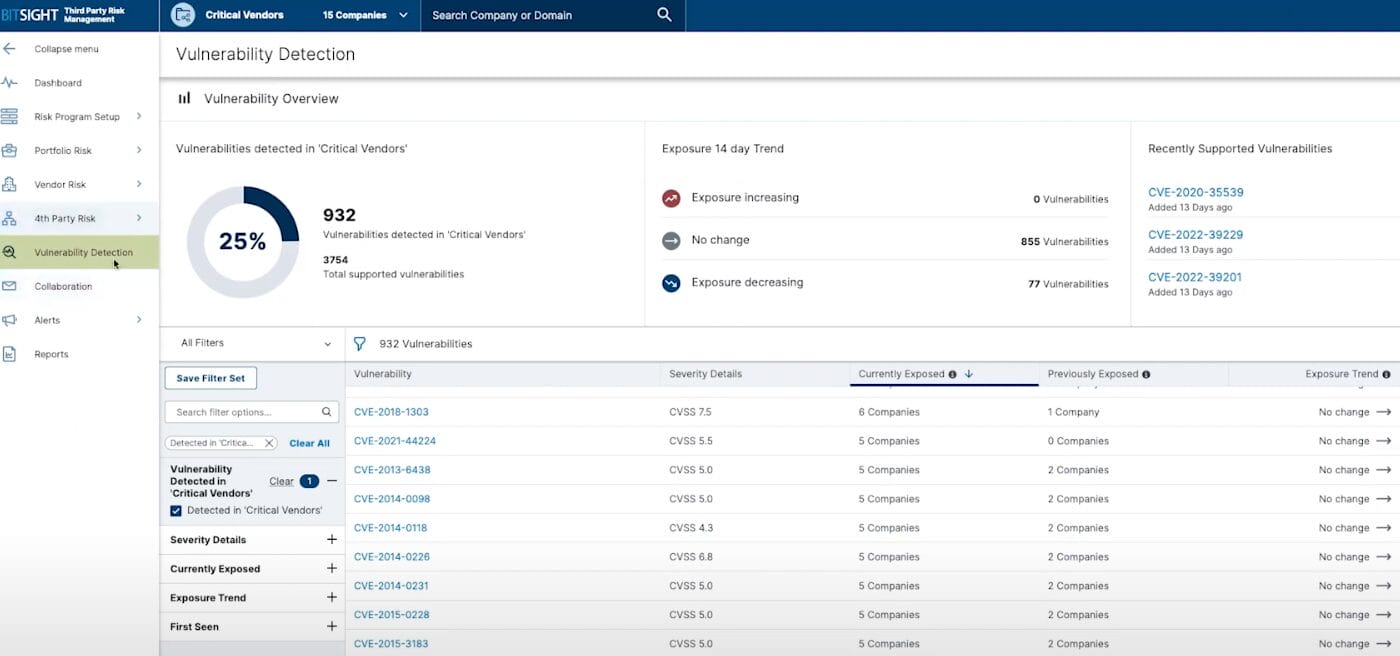This screenshot has width=1400, height=656.
Task: Click the 25% donut chart
Action: 243,242
